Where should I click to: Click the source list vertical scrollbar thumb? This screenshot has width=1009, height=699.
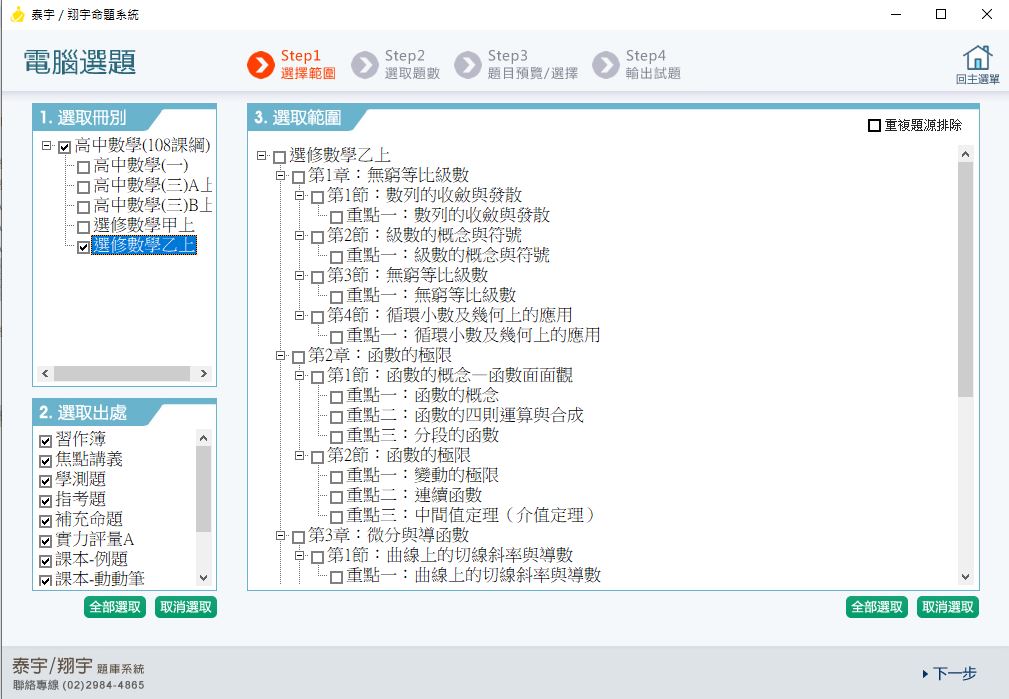click(x=203, y=489)
